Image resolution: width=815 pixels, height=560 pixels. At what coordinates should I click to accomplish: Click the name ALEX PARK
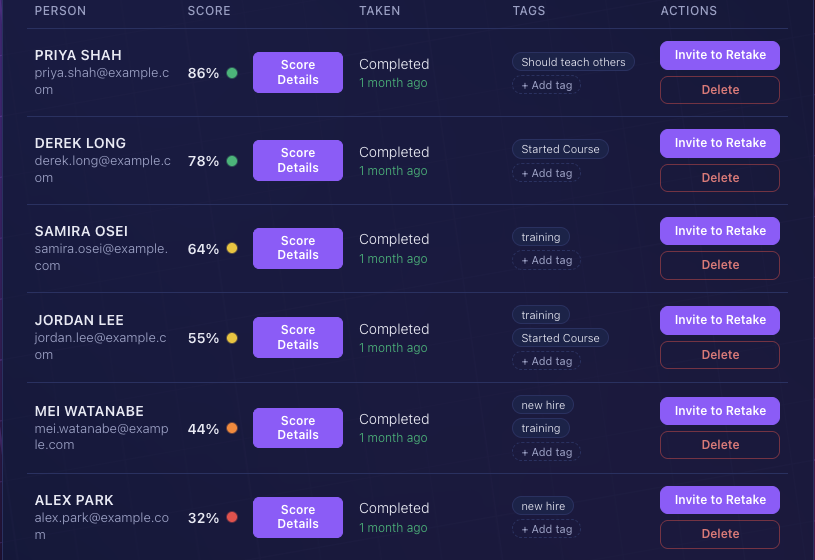coord(74,500)
